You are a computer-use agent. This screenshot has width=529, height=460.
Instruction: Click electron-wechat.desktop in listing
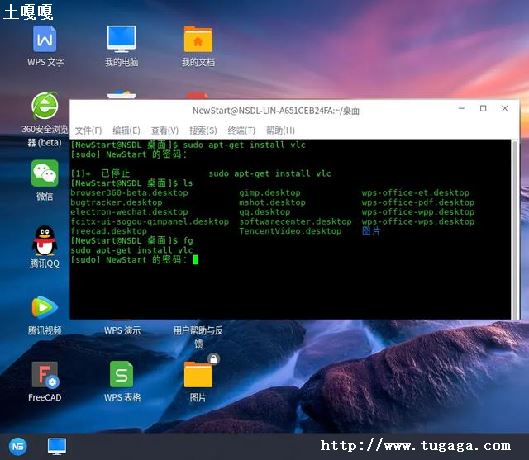[129, 212]
